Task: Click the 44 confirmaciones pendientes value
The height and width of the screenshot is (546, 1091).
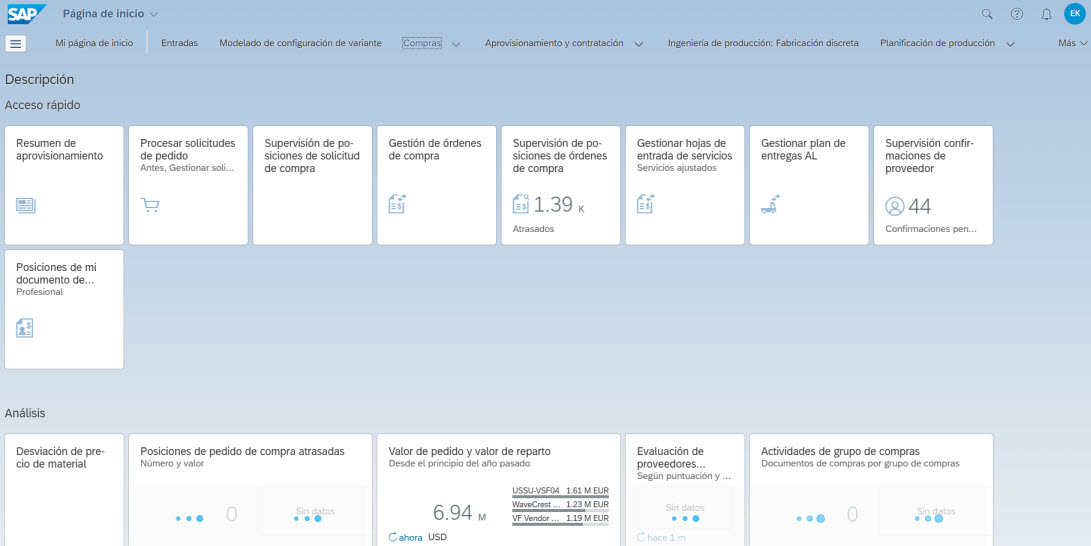Action: (920, 206)
